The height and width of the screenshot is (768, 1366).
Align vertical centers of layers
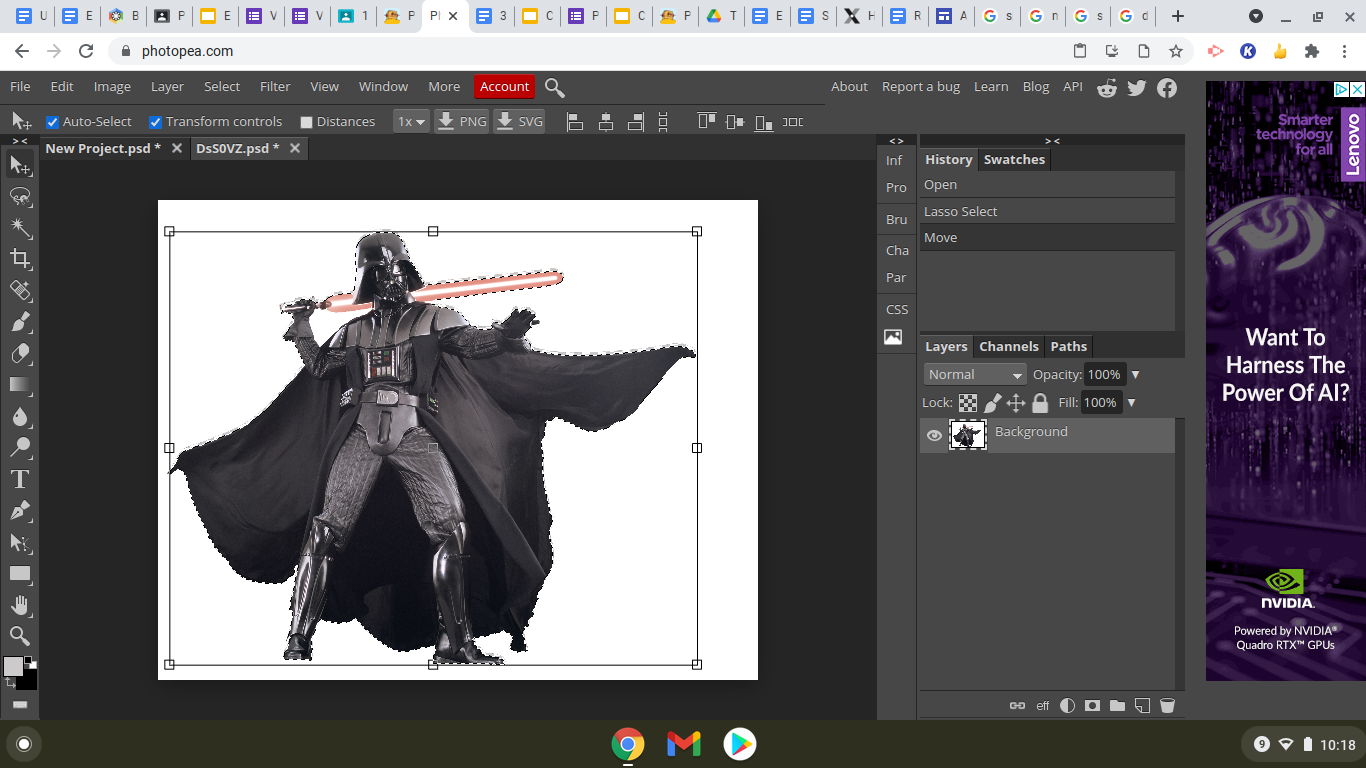pyautogui.click(x=735, y=122)
